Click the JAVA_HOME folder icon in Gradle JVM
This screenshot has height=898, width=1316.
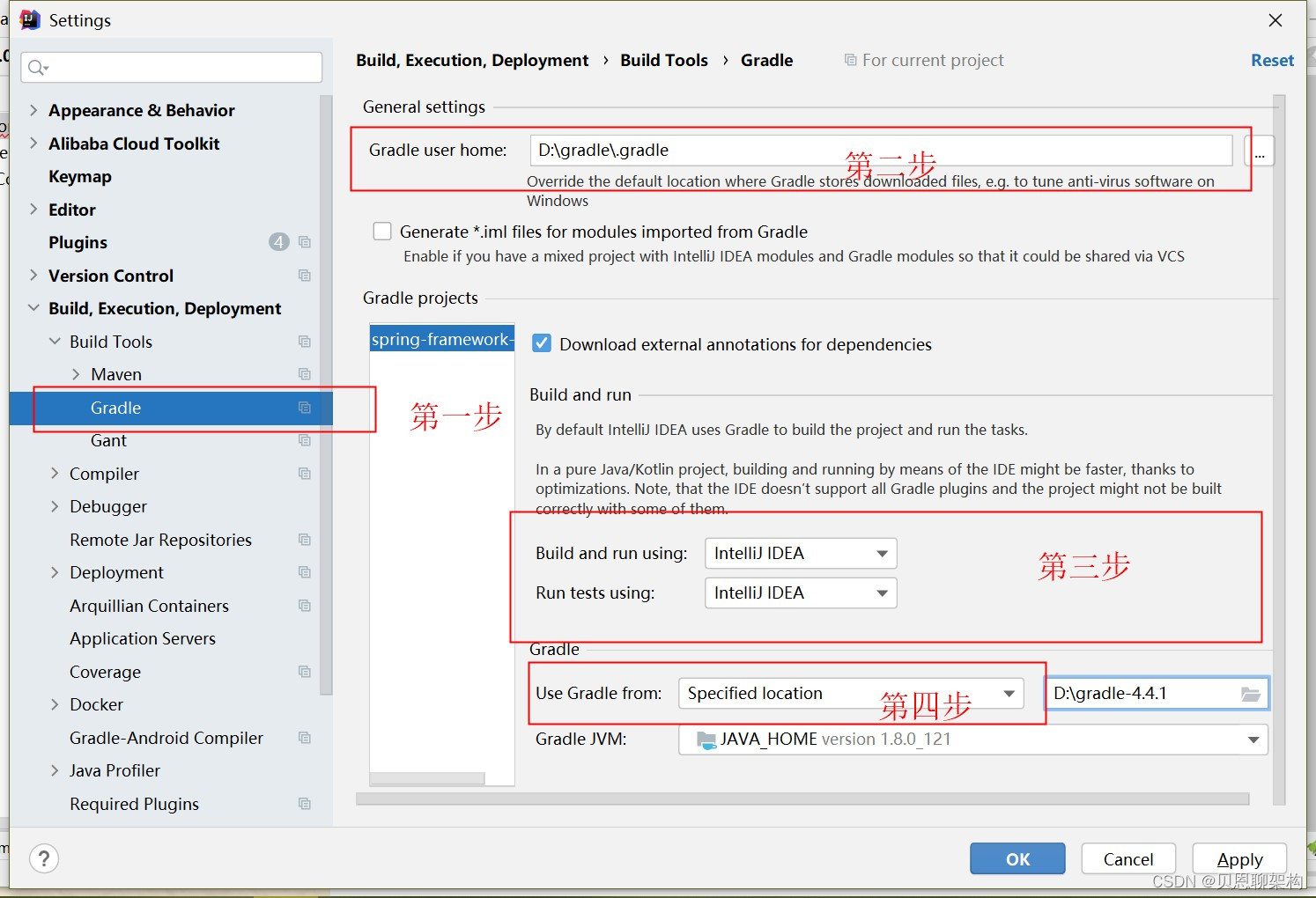706,740
